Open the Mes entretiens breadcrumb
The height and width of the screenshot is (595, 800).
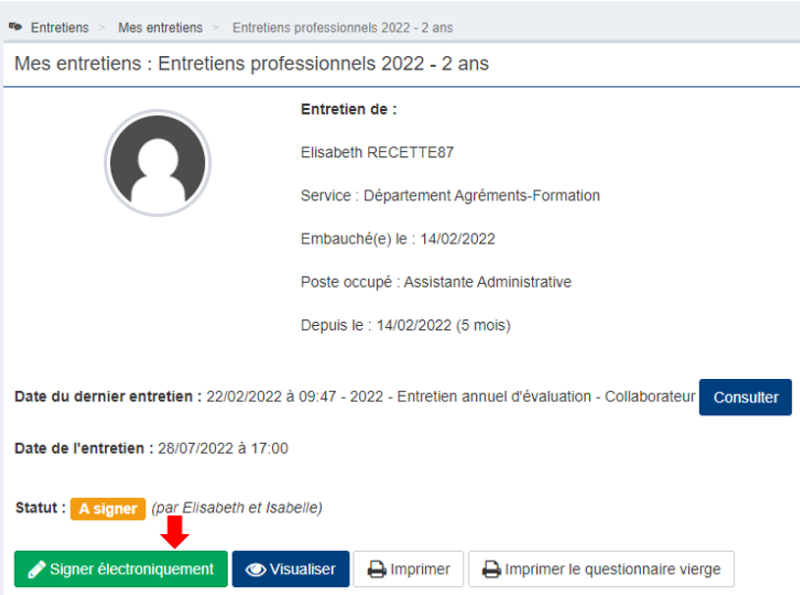160,27
